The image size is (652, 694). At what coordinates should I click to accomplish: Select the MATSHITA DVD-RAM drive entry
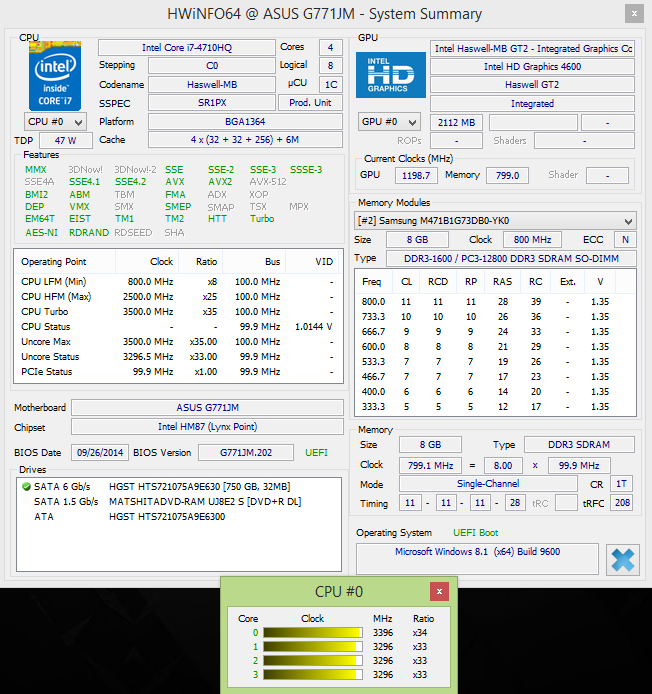coord(178,501)
